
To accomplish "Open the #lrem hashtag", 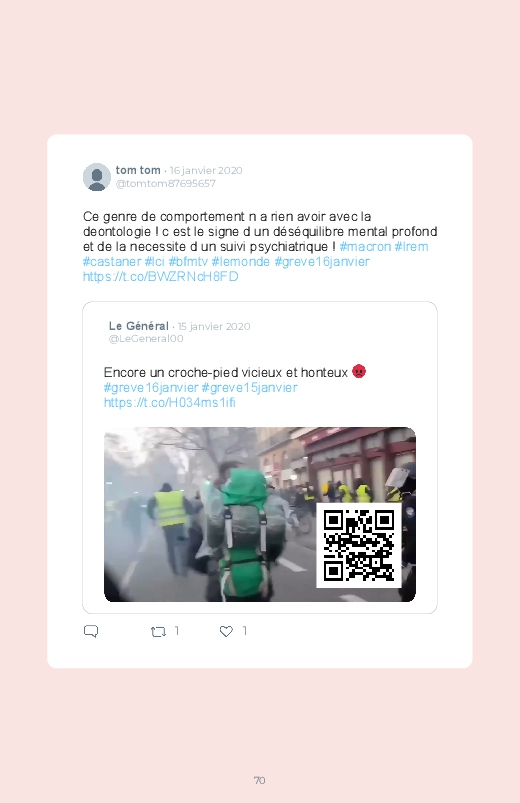I will pos(411,246).
